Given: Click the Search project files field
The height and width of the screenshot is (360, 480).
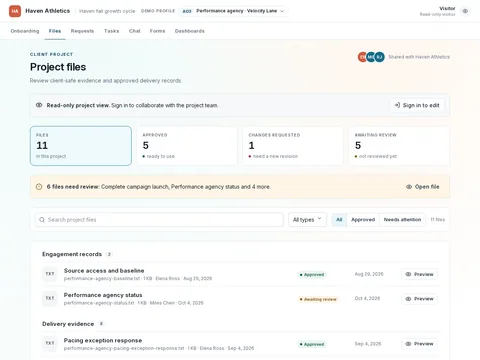Looking at the screenshot, I should [x=159, y=220].
